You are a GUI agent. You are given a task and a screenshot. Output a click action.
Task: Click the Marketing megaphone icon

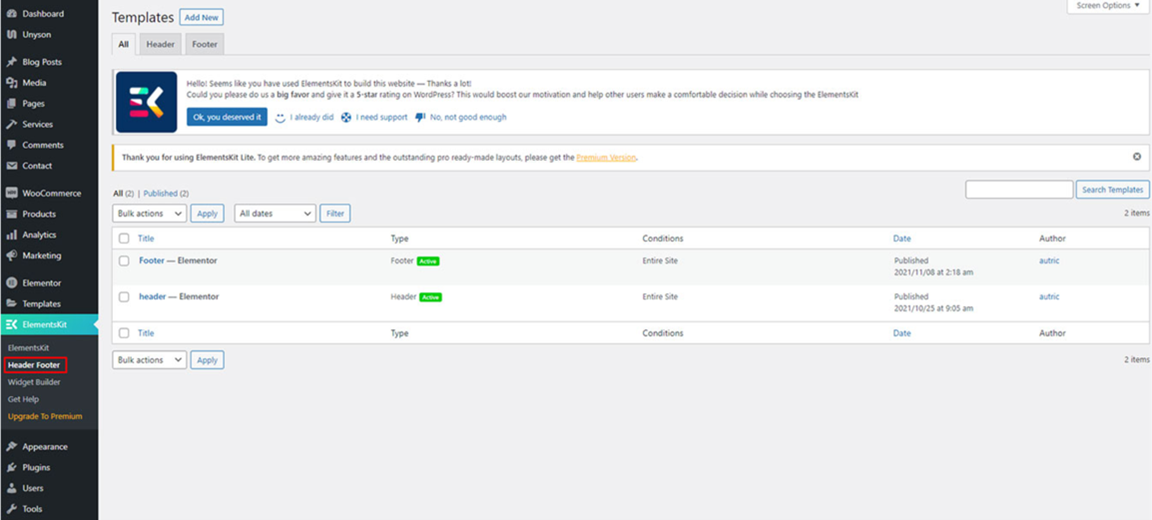[11, 256]
